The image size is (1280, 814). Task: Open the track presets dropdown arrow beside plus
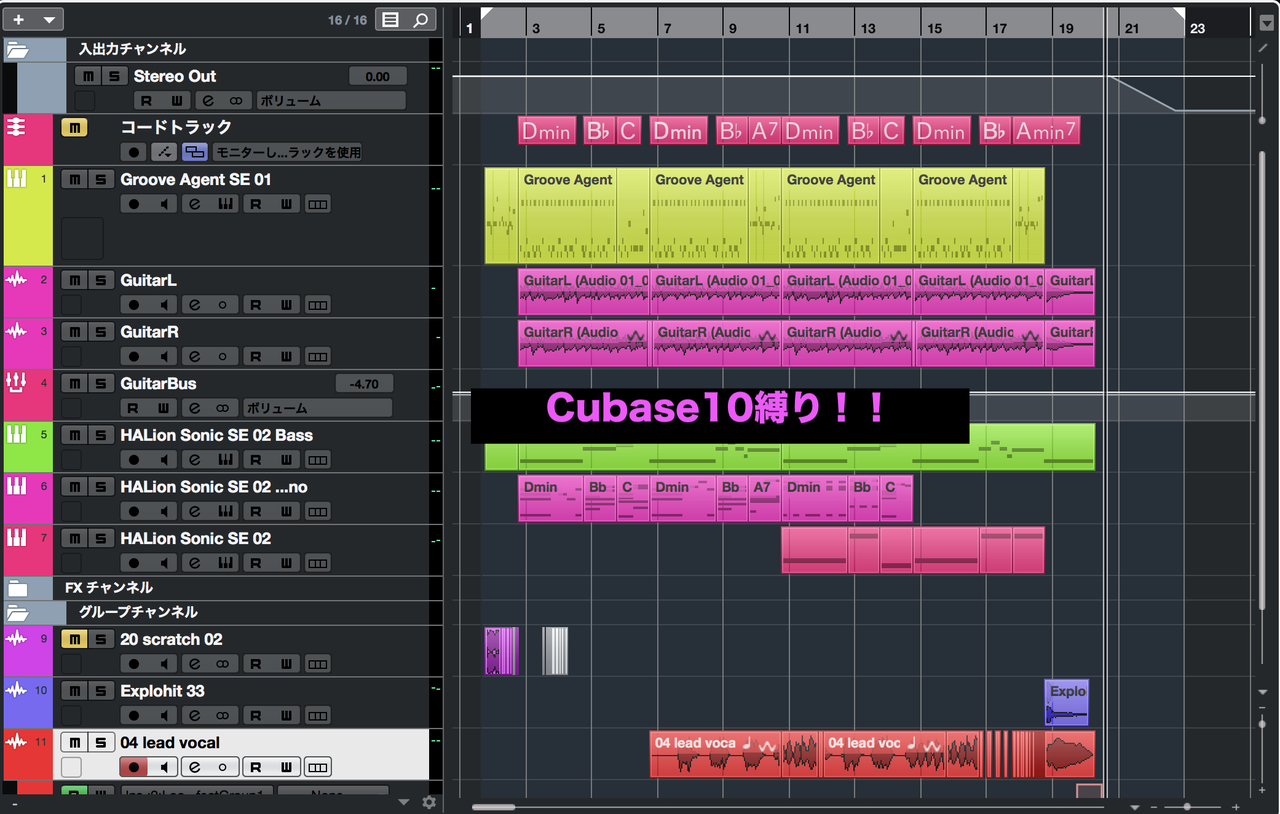pyautogui.click(x=49, y=19)
